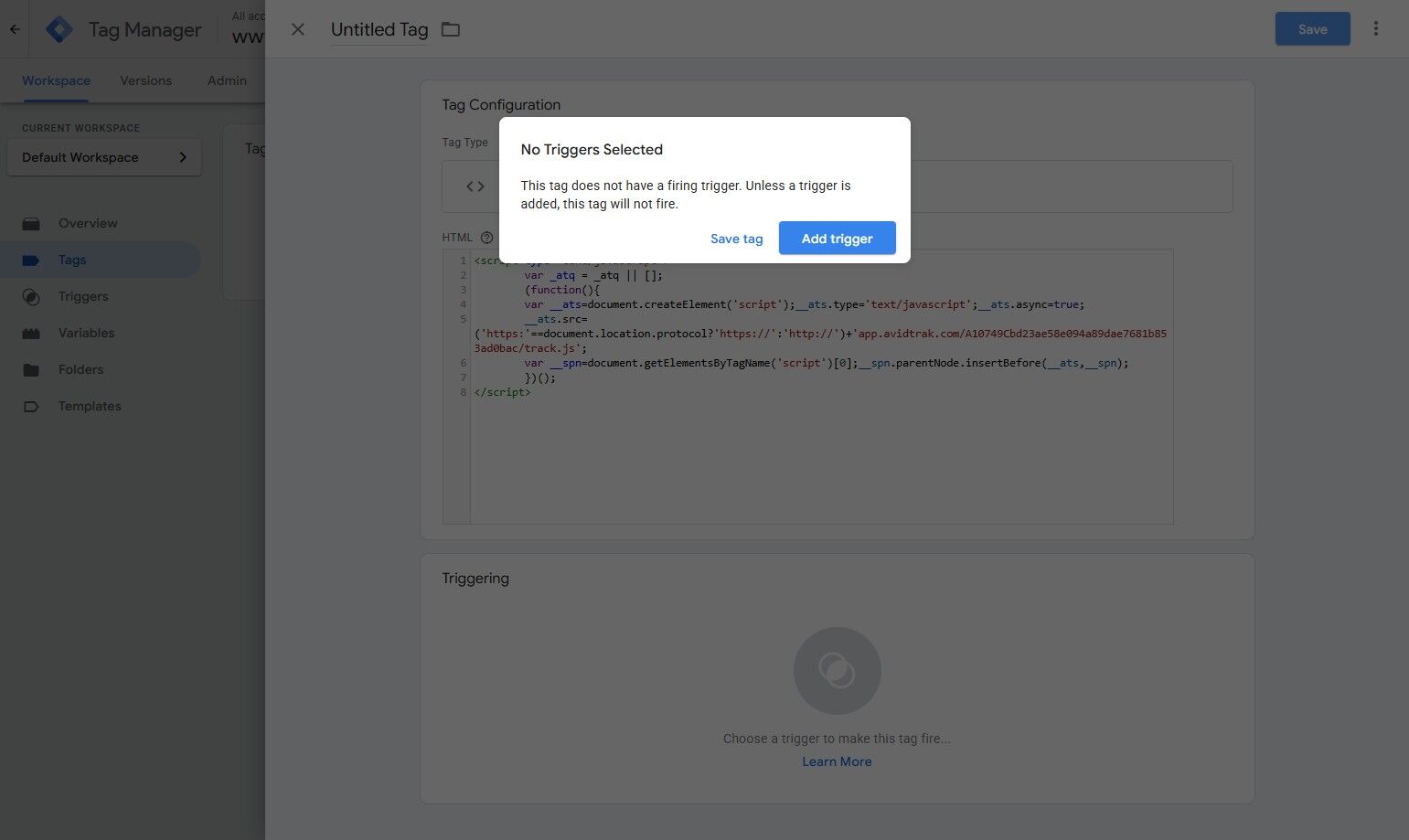Screen dimensions: 1409x840
Task: Switch to the Admin tab
Action: coord(227,80)
